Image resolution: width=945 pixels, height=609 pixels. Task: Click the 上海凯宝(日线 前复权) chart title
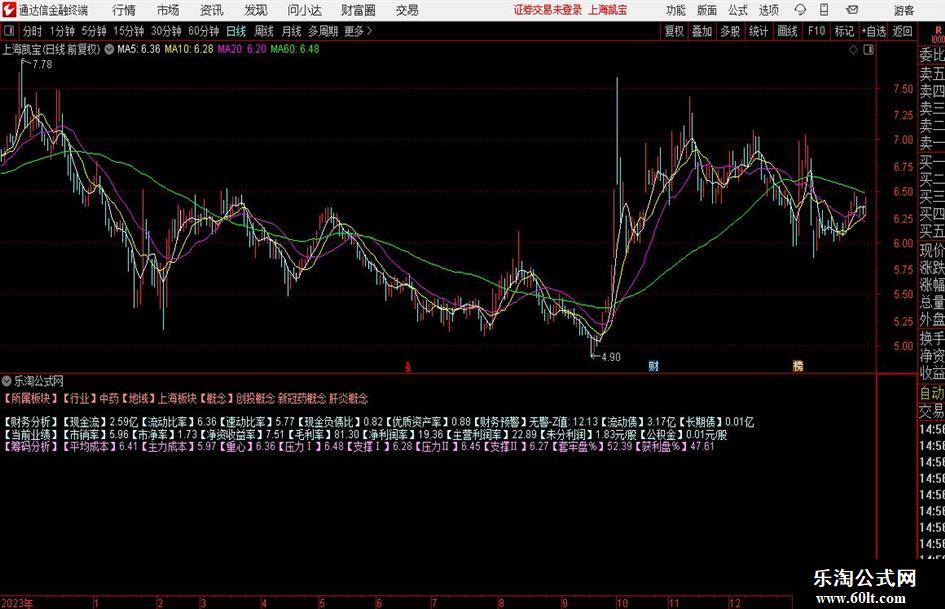[x=51, y=49]
